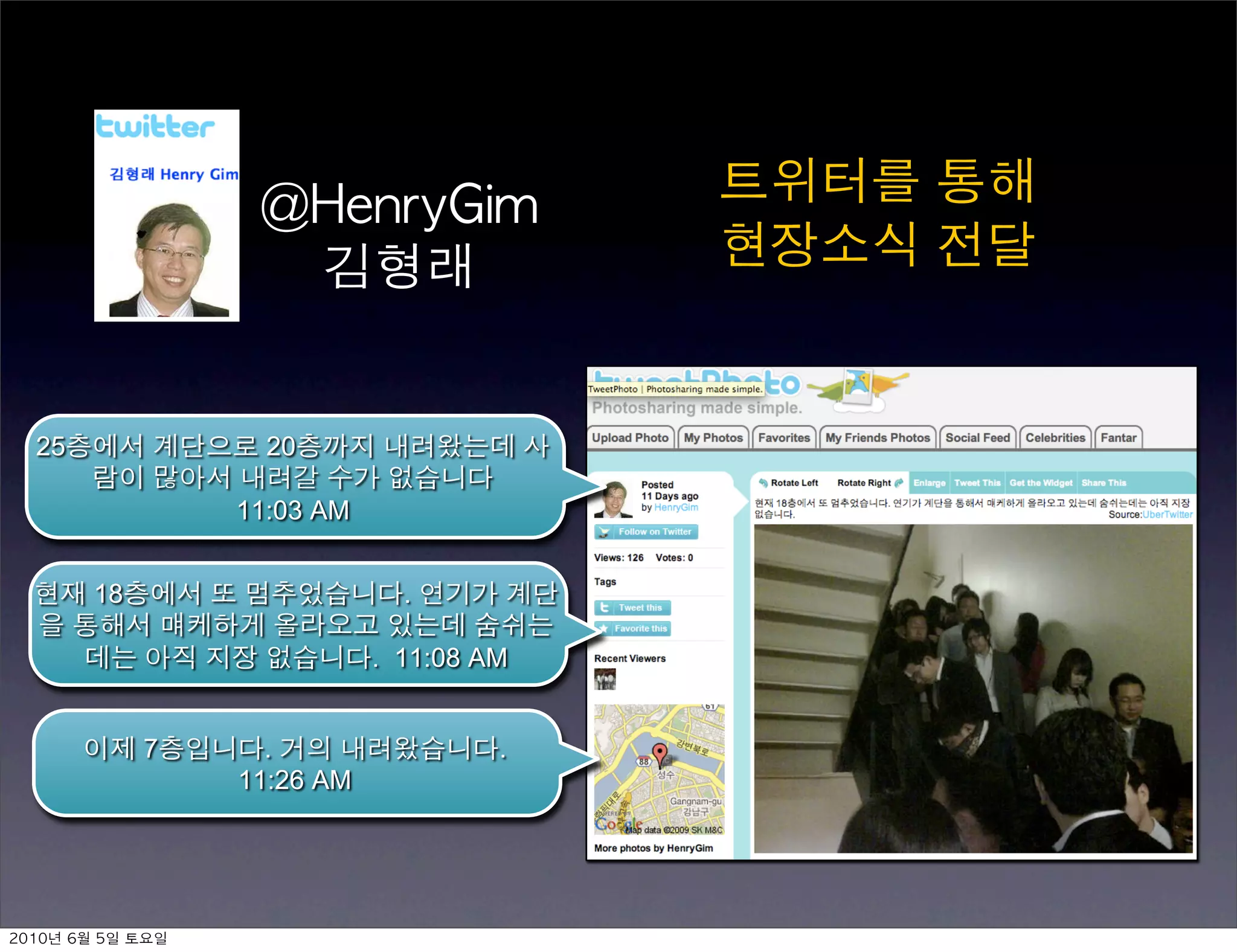Click the Enlarge button above photo
The width and height of the screenshot is (1237, 952).
click(x=929, y=483)
